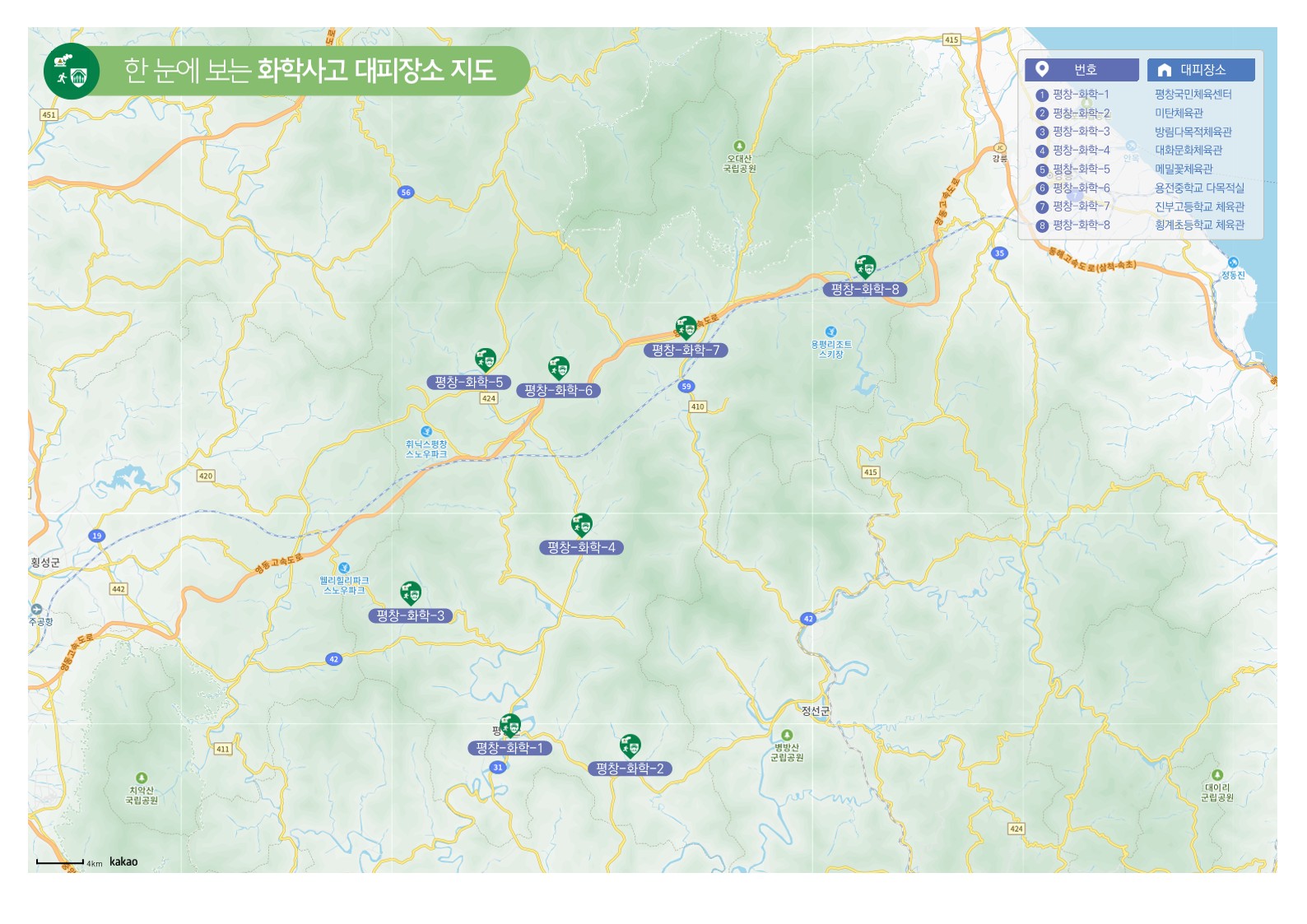Click the 오대산 국립공원 park icon
The image size is (1307, 924).
[x=739, y=146]
